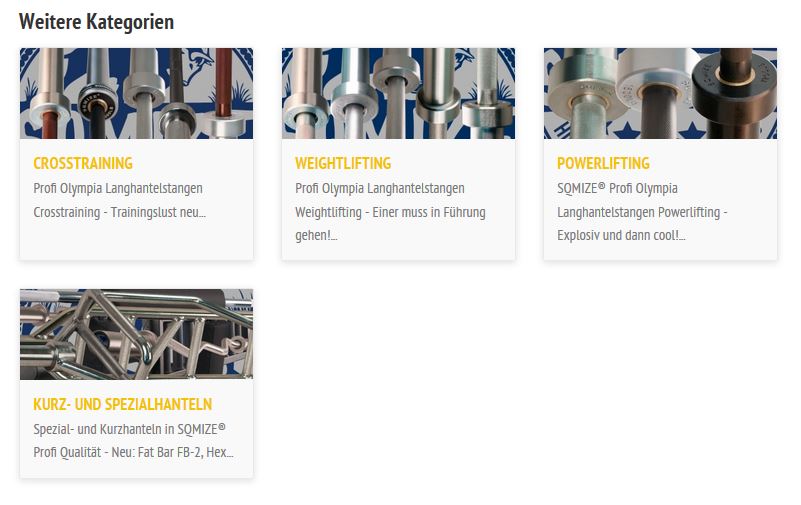Click the CROSSTRAINING category title
The height and width of the screenshot is (505, 801).
tap(83, 163)
